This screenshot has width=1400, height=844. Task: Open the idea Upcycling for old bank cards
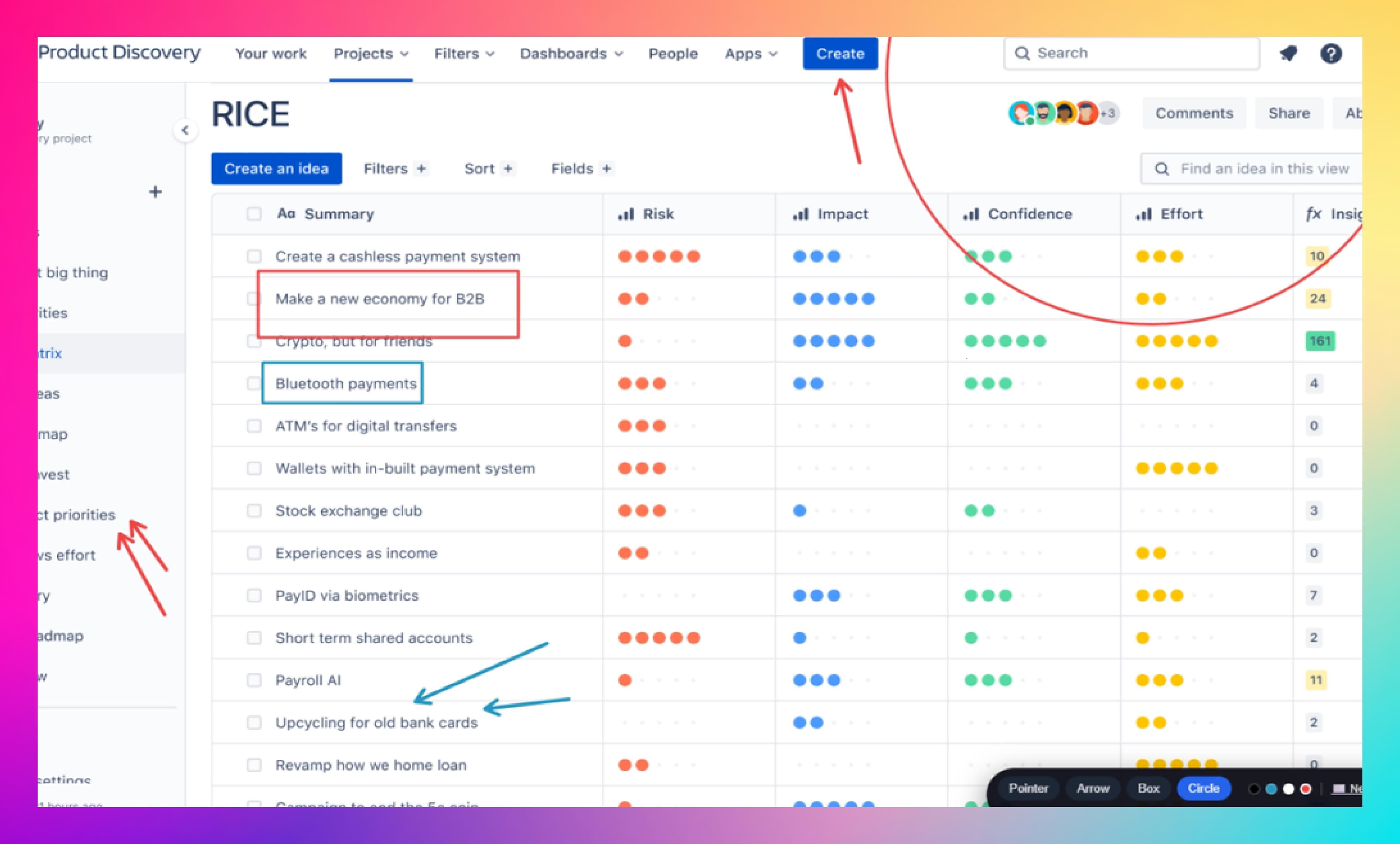click(377, 723)
